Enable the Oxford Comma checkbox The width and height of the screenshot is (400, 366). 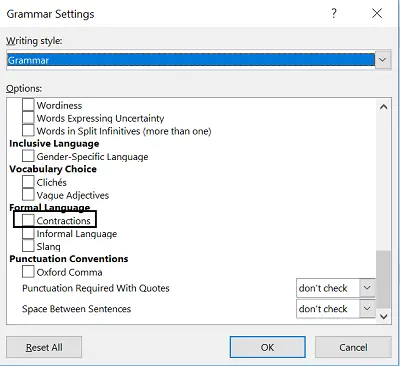28,272
